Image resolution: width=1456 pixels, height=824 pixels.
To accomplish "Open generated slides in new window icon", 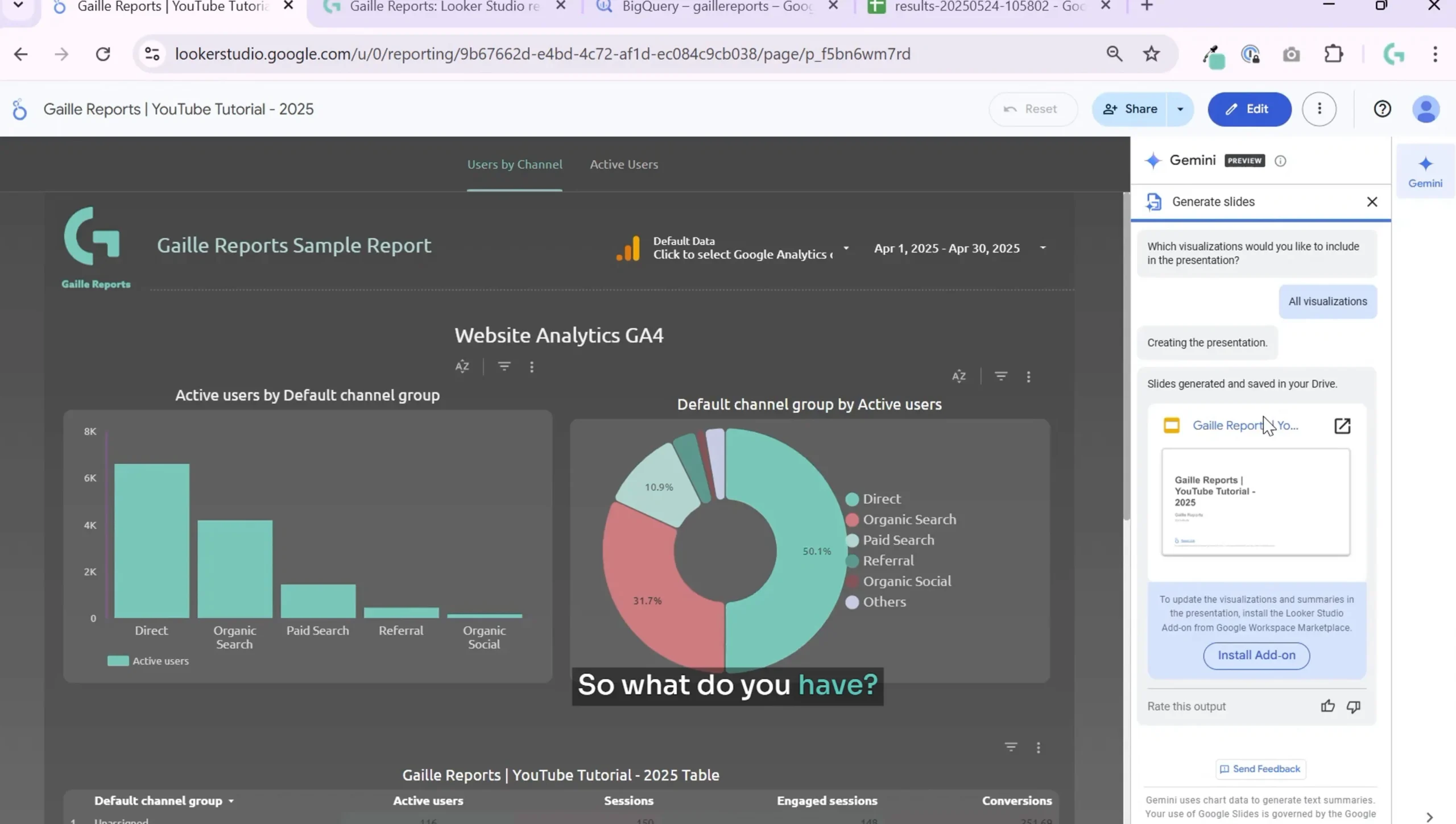I will pyautogui.click(x=1342, y=425).
